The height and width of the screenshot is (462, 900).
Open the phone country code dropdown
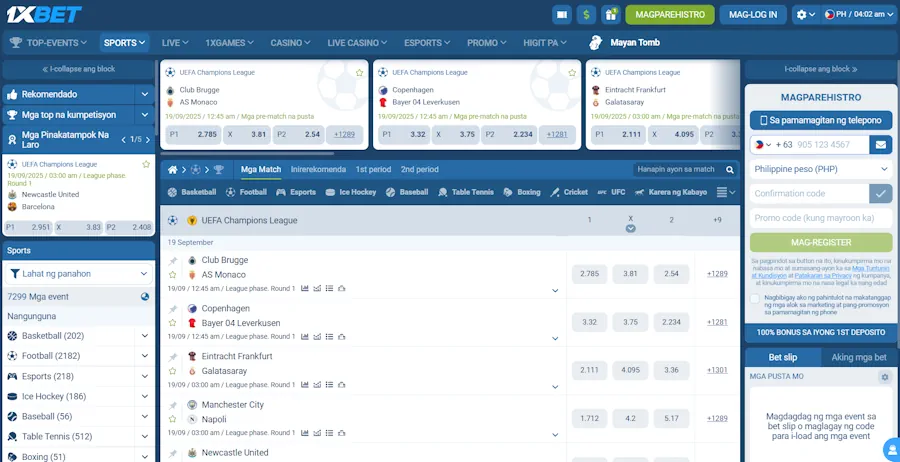[763, 145]
